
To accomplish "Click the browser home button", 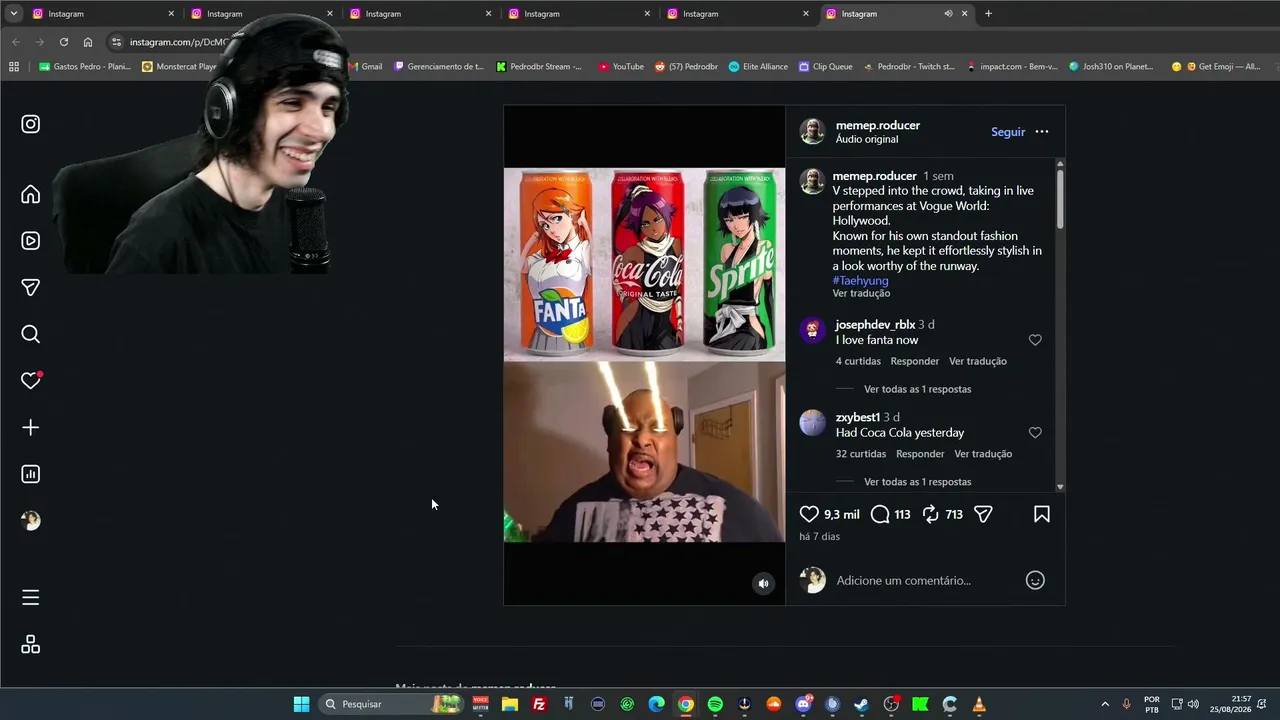I will point(88,42).
